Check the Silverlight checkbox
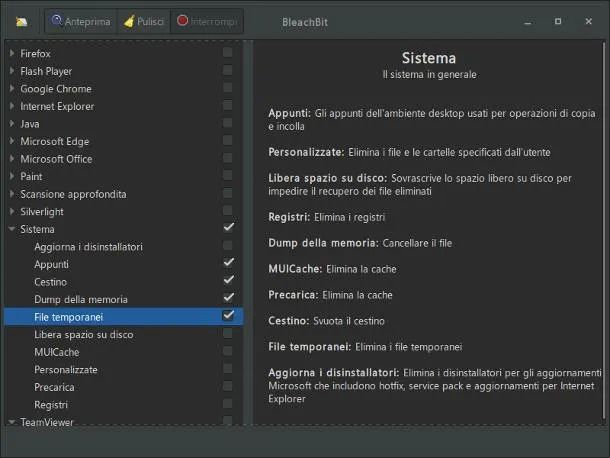The height and width of the screenshot is (458, 610). (228, 211)
